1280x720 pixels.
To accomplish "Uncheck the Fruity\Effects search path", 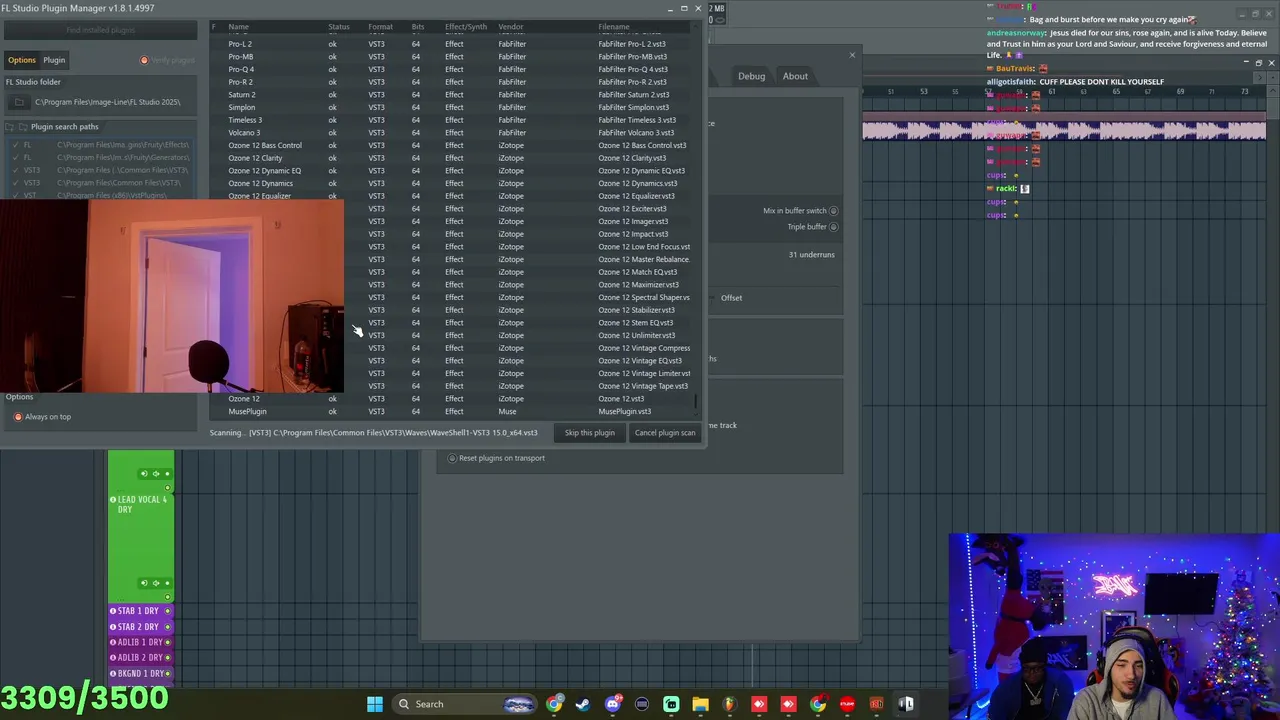I will (x=16, y=145).
